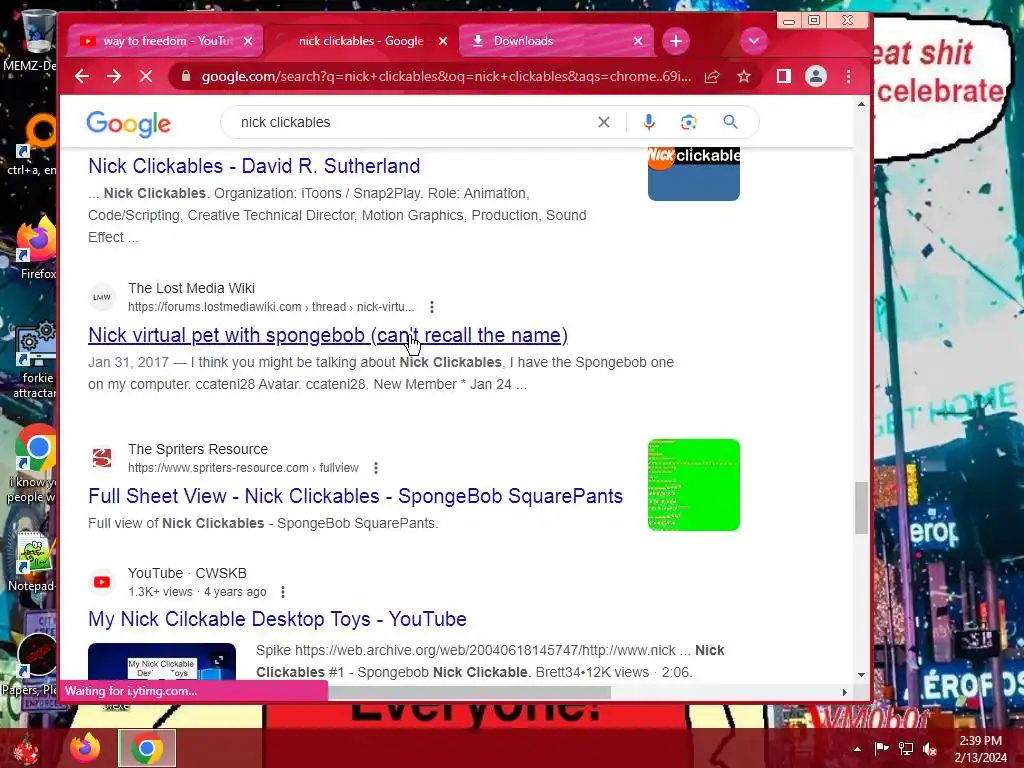Go forward with the Chrome forward arrow
Viewport: 1024px width, 768px height.
pyautogui.click(x=114, y=76)
